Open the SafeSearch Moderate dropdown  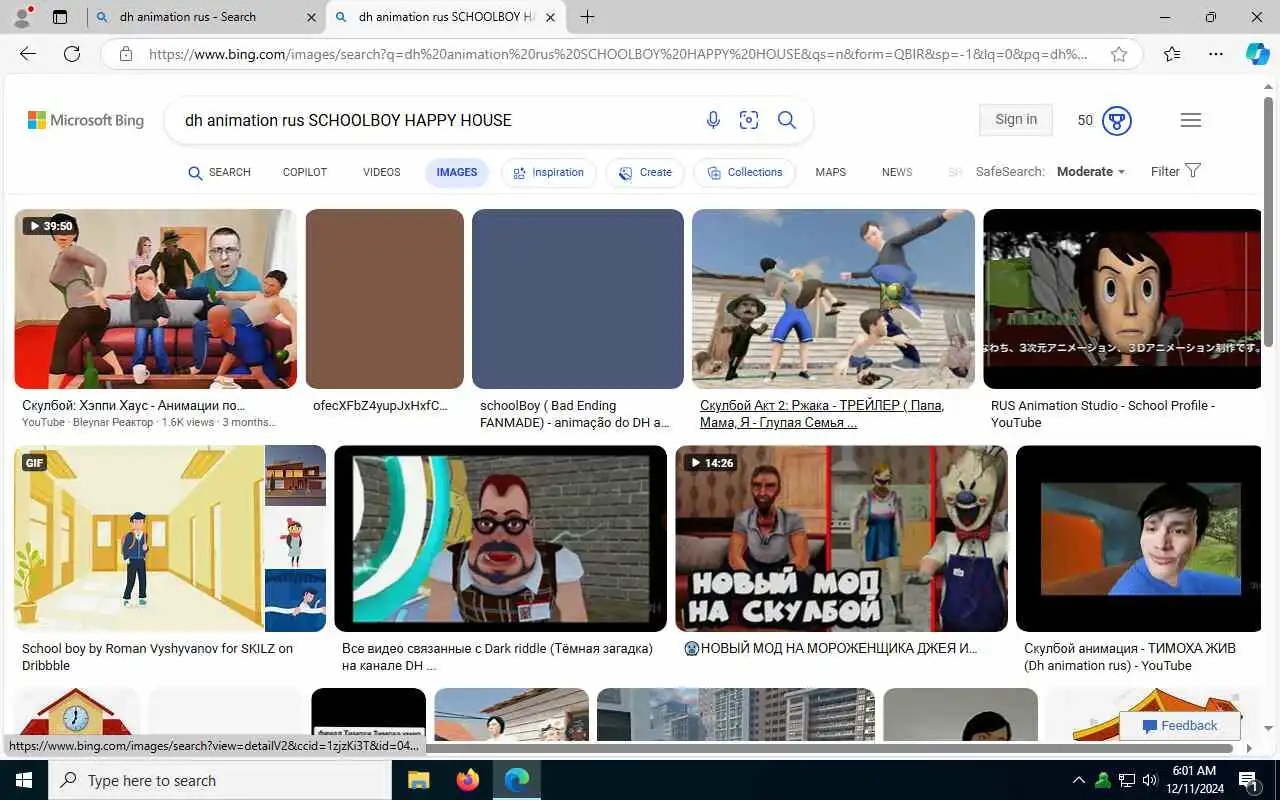coord(1090,172)
